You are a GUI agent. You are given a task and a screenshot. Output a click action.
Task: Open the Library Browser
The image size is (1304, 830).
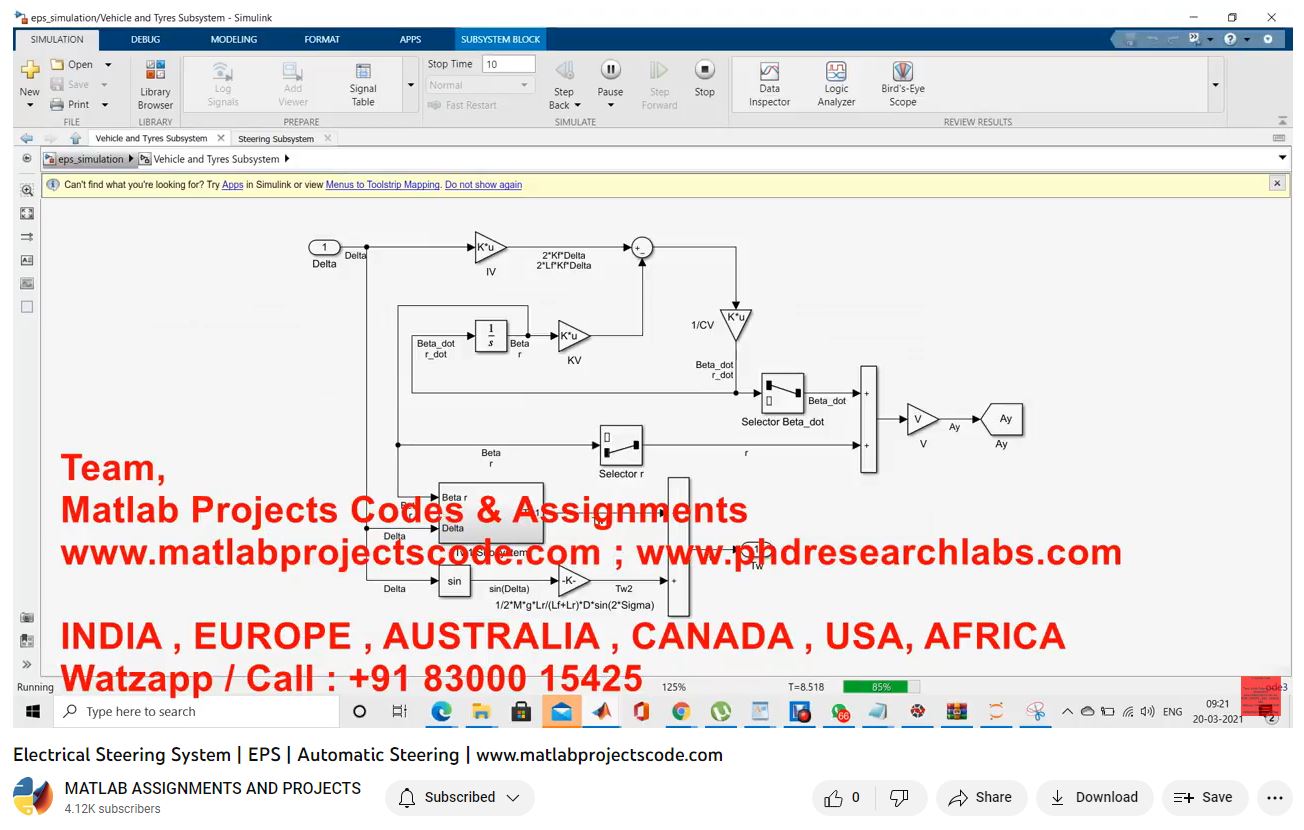(x=155, y=83)
